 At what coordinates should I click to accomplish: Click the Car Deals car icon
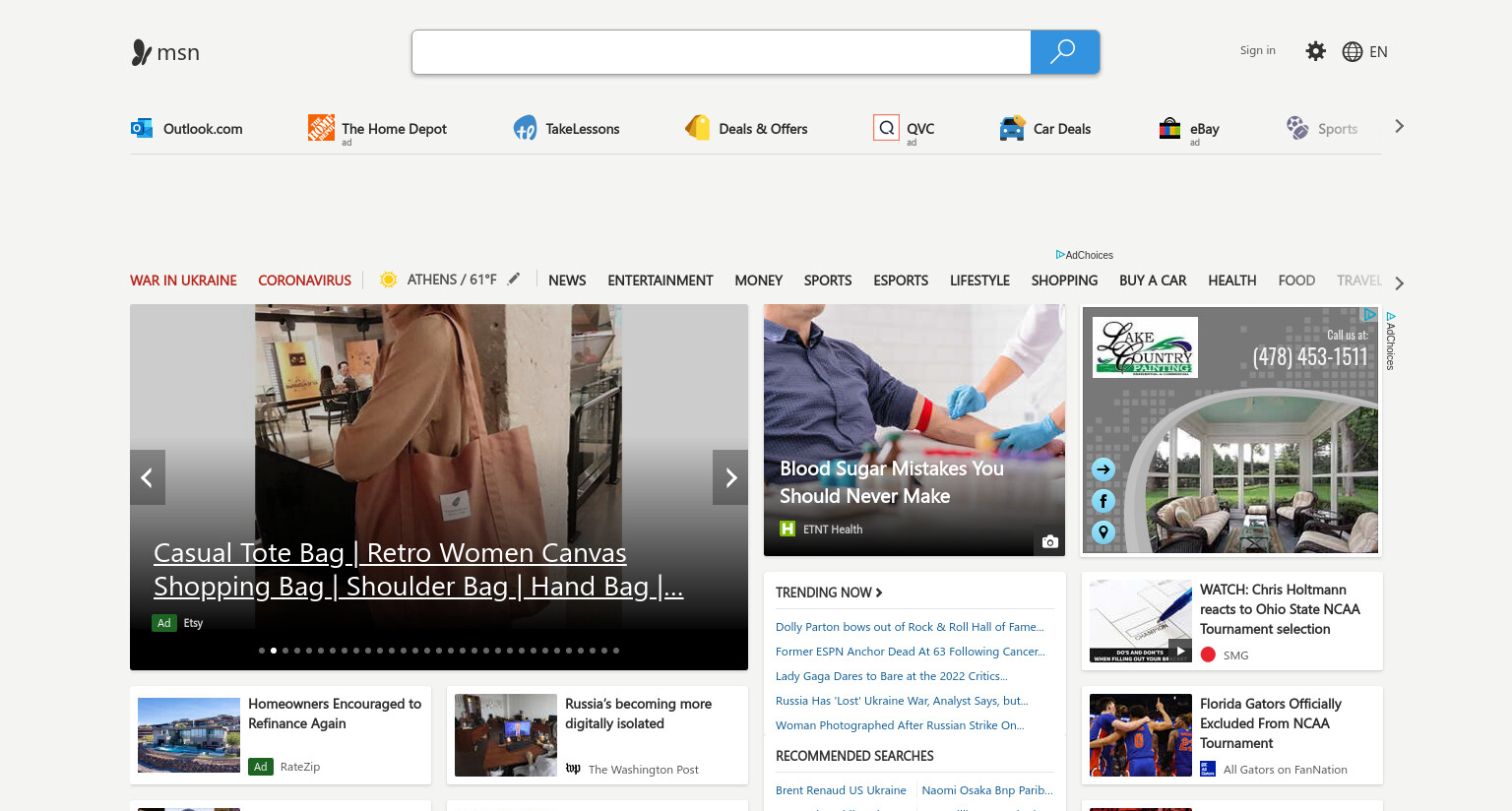click(x=1012, y=129)
